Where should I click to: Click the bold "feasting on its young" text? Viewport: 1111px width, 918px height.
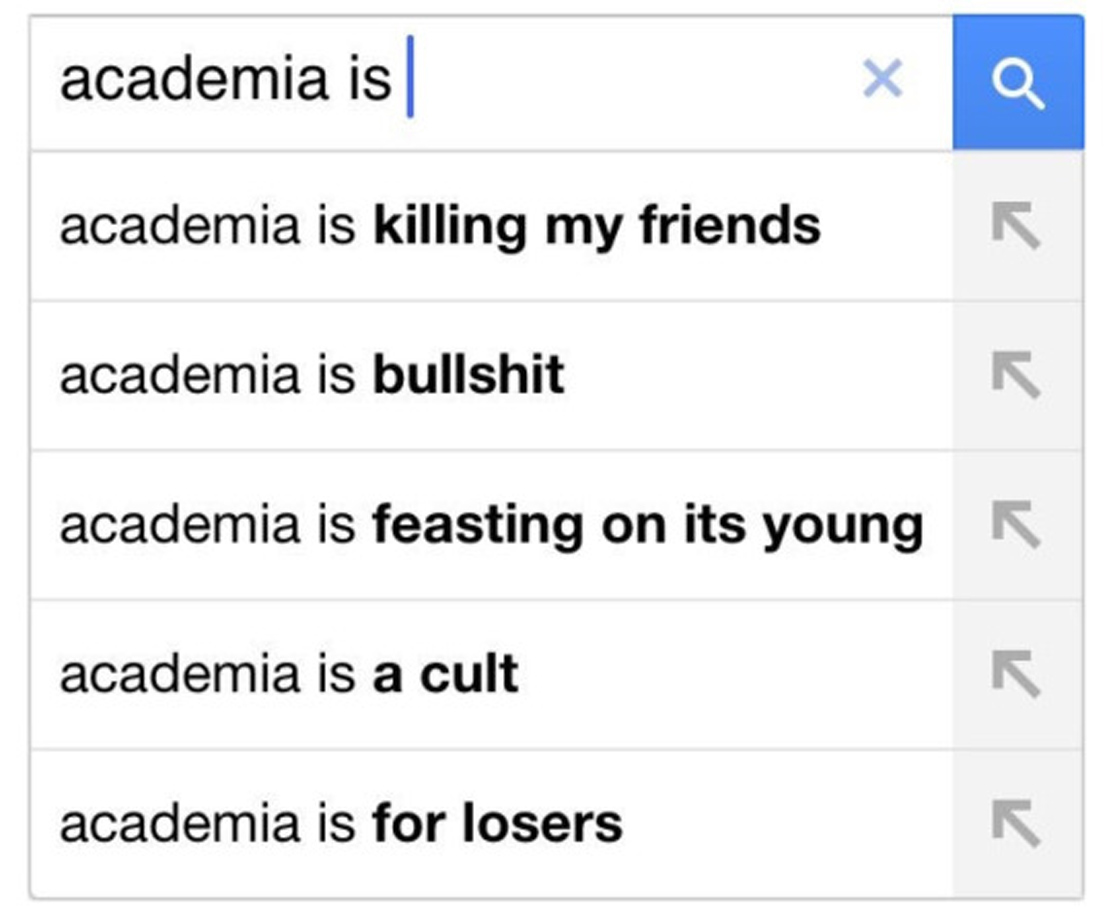coord(647,526)
